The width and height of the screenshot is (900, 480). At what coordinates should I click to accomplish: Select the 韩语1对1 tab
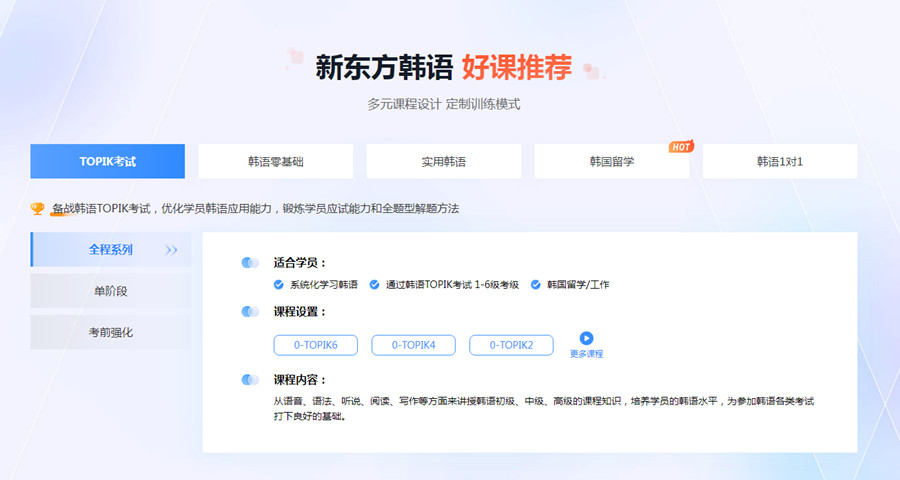tap(779, 161)
